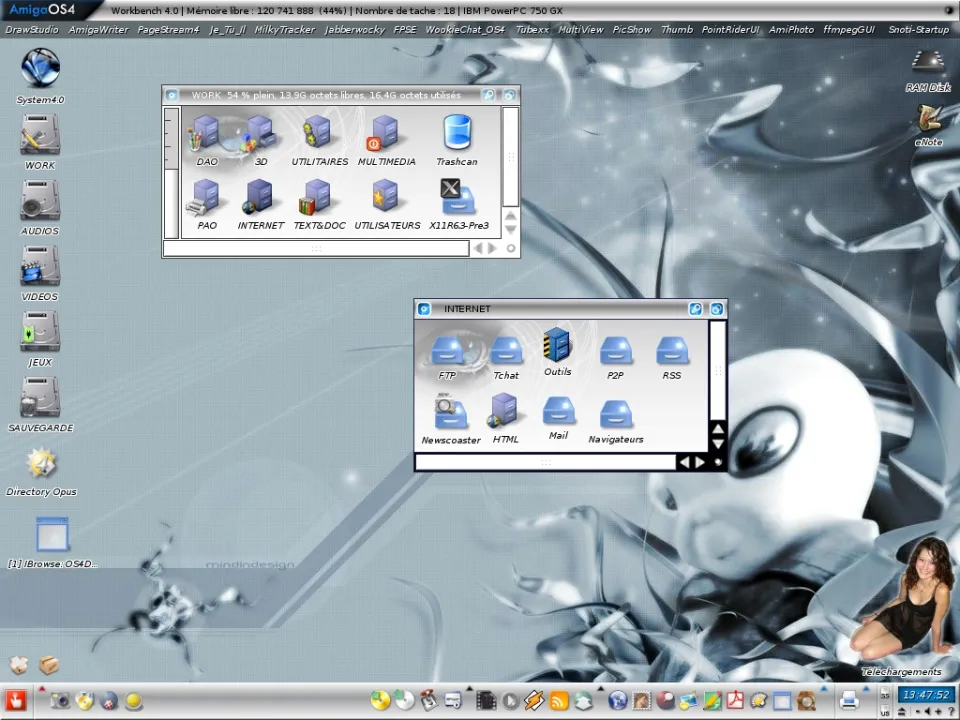The height and width of the screenshot is (720, 960).
Task: Launch Newscoaster from INTERNET window
Action: coord(450,412)
